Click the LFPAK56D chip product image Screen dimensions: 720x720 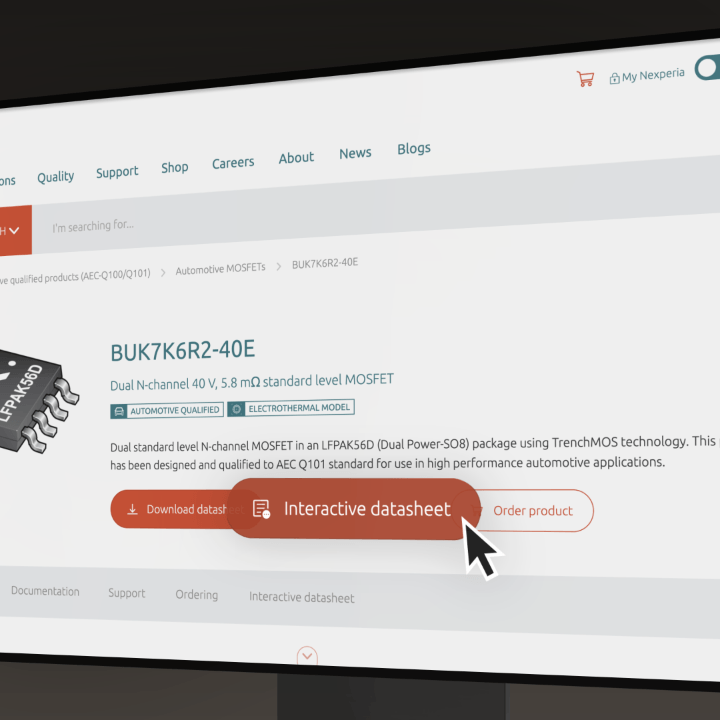click(x=37, y=402)
